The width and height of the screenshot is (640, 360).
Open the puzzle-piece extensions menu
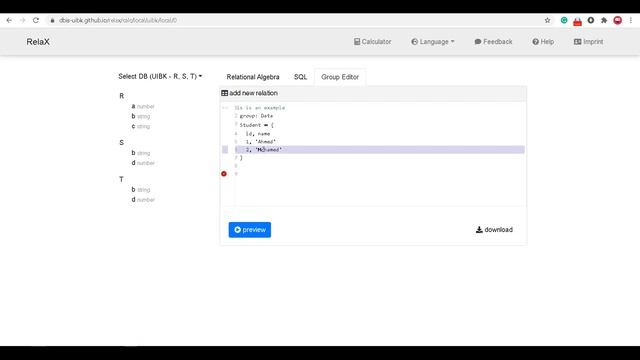click(604, 20)
